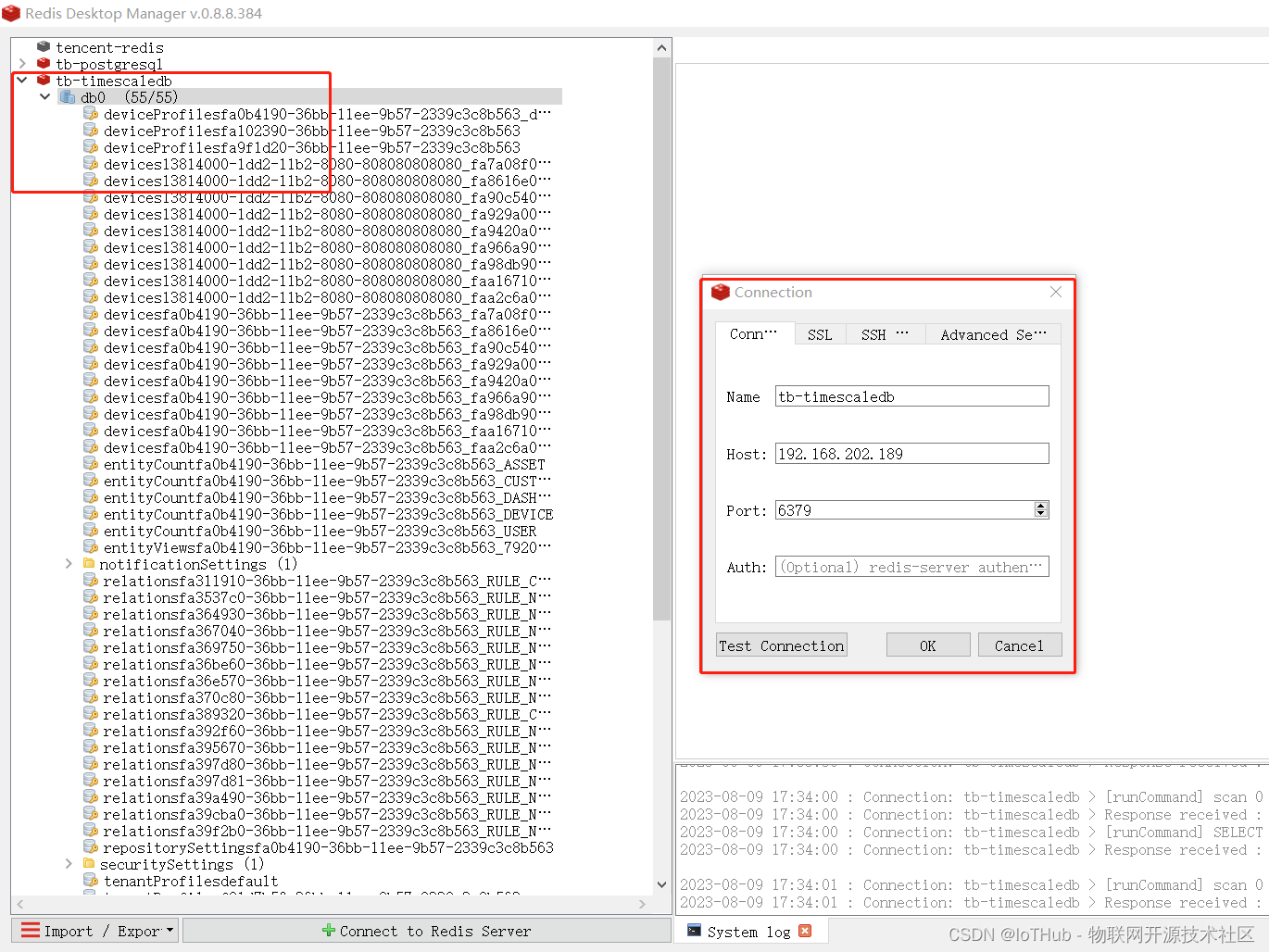This screenshot has width=1269, height=952.
Task: Click the Port spinner arrows
Action: click(x=1040, y=509)
